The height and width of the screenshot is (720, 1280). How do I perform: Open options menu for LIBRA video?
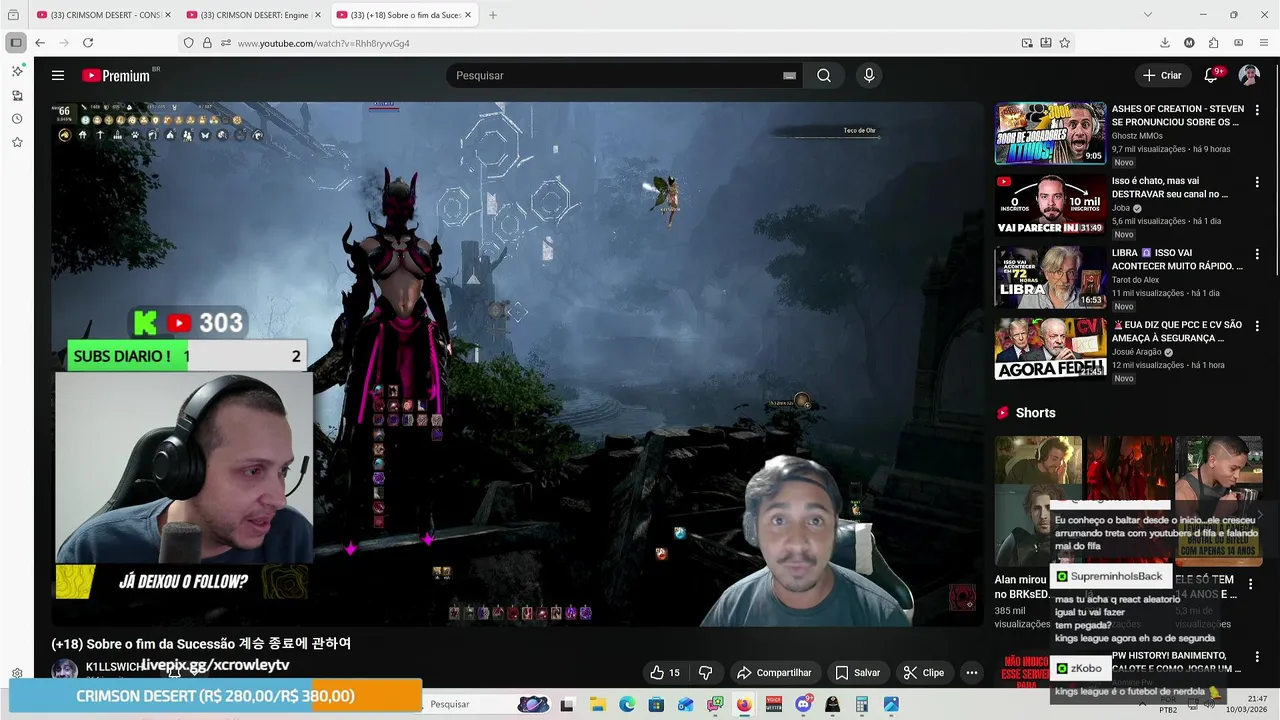(1257, 254)
